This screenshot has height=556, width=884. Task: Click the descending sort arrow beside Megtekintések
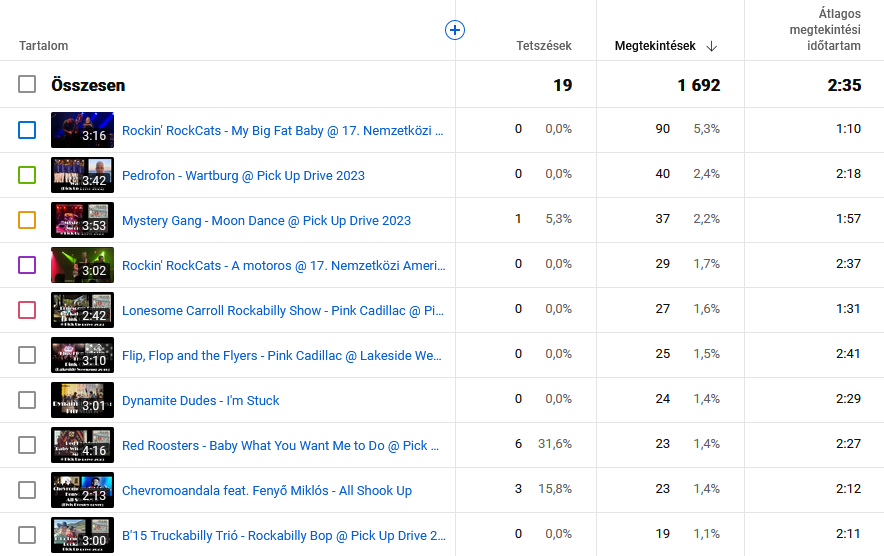click(x=712, y=46)
